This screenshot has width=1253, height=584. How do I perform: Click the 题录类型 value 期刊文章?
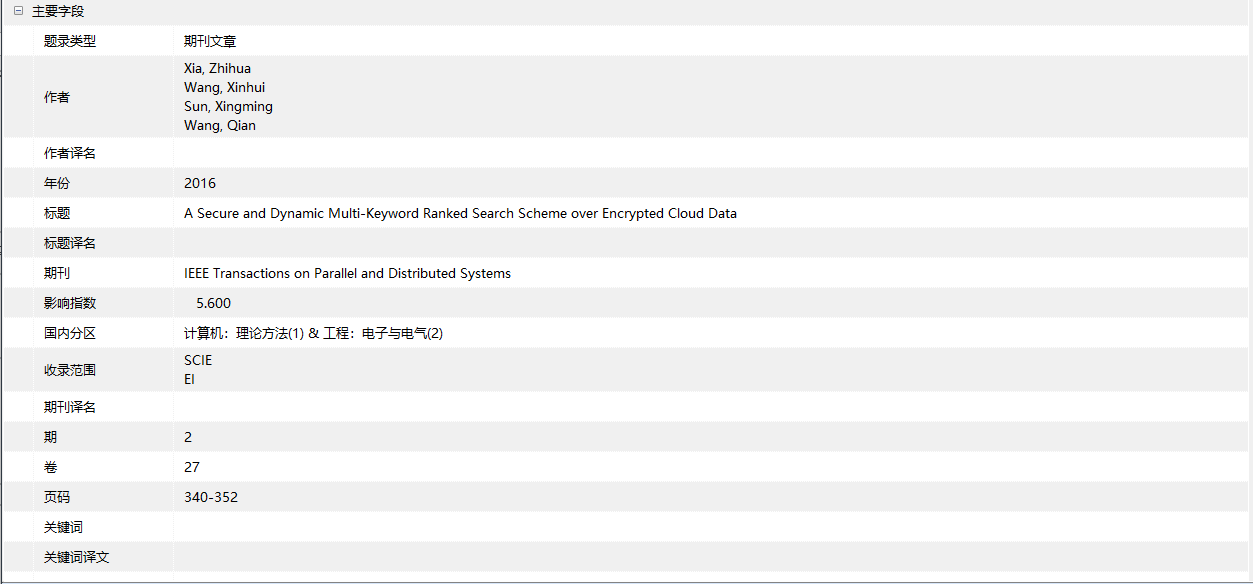coord(210,41)
